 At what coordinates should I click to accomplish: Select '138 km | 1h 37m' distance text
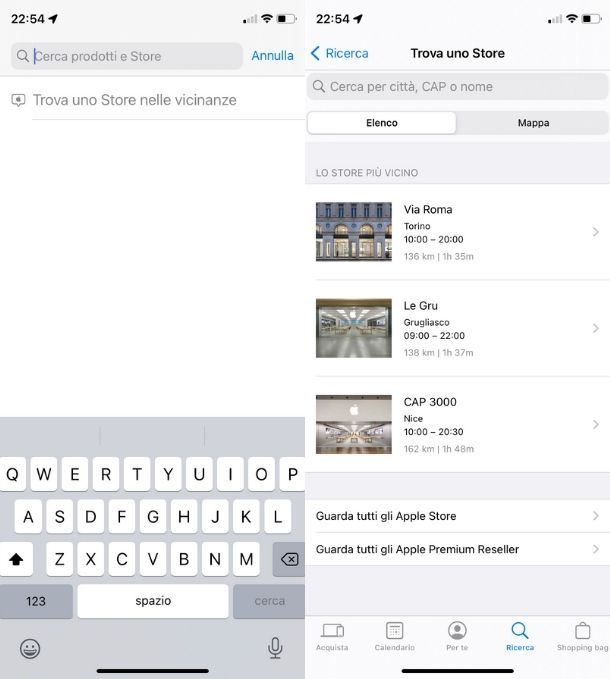coord(439,352)
